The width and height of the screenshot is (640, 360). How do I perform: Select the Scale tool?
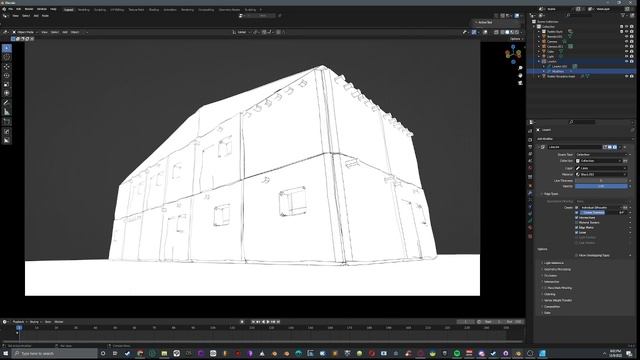(x=7, y=84)
